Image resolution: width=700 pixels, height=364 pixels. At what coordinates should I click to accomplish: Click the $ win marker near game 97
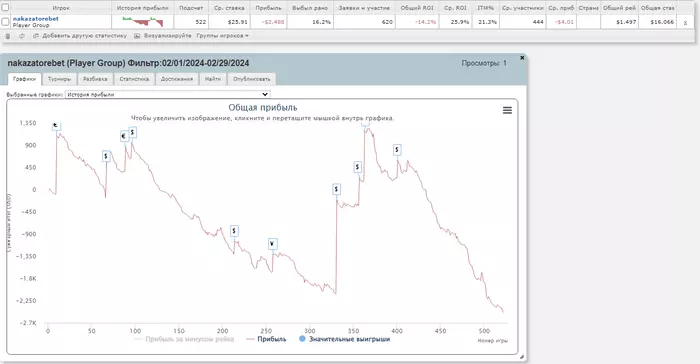[x=133, y=133]
